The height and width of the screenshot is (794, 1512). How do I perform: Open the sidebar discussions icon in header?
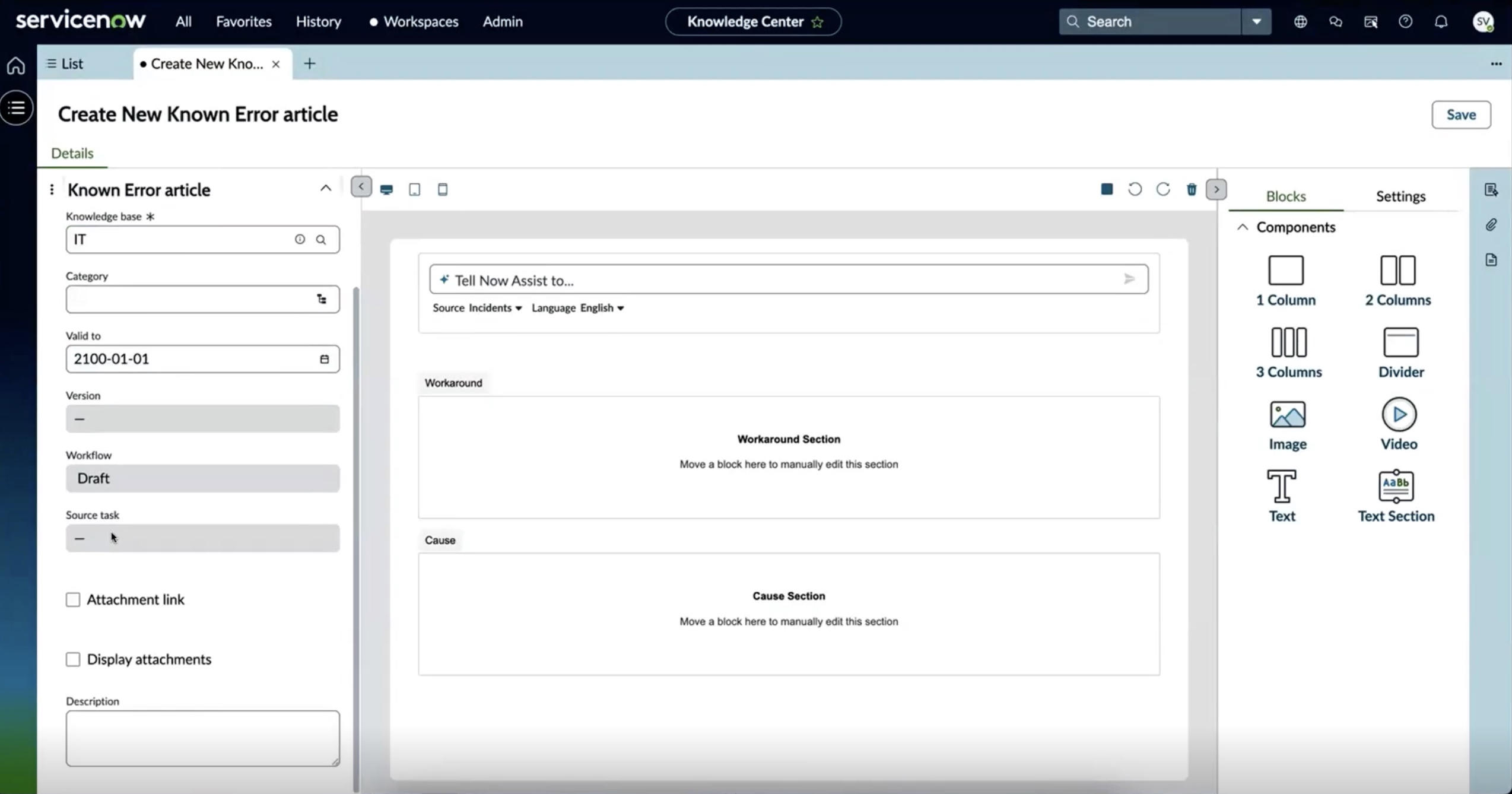(1370, 21)
